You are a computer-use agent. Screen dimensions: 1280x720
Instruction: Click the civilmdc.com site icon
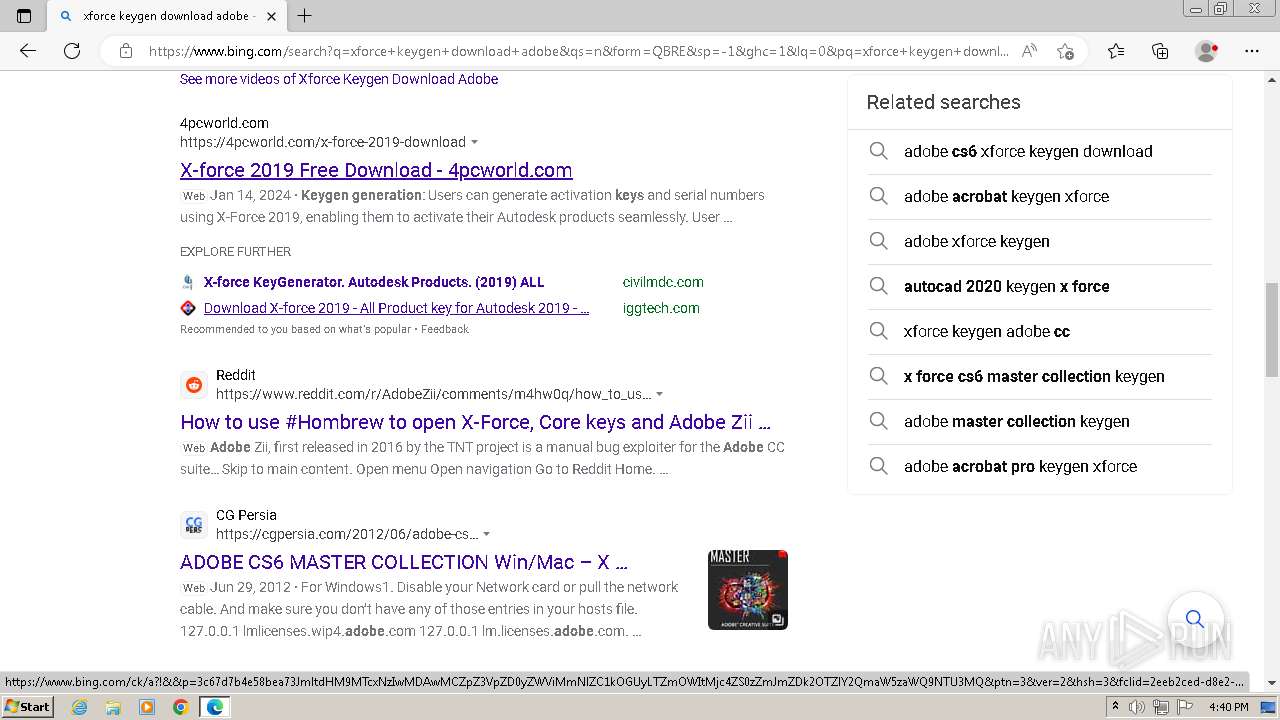188,282
